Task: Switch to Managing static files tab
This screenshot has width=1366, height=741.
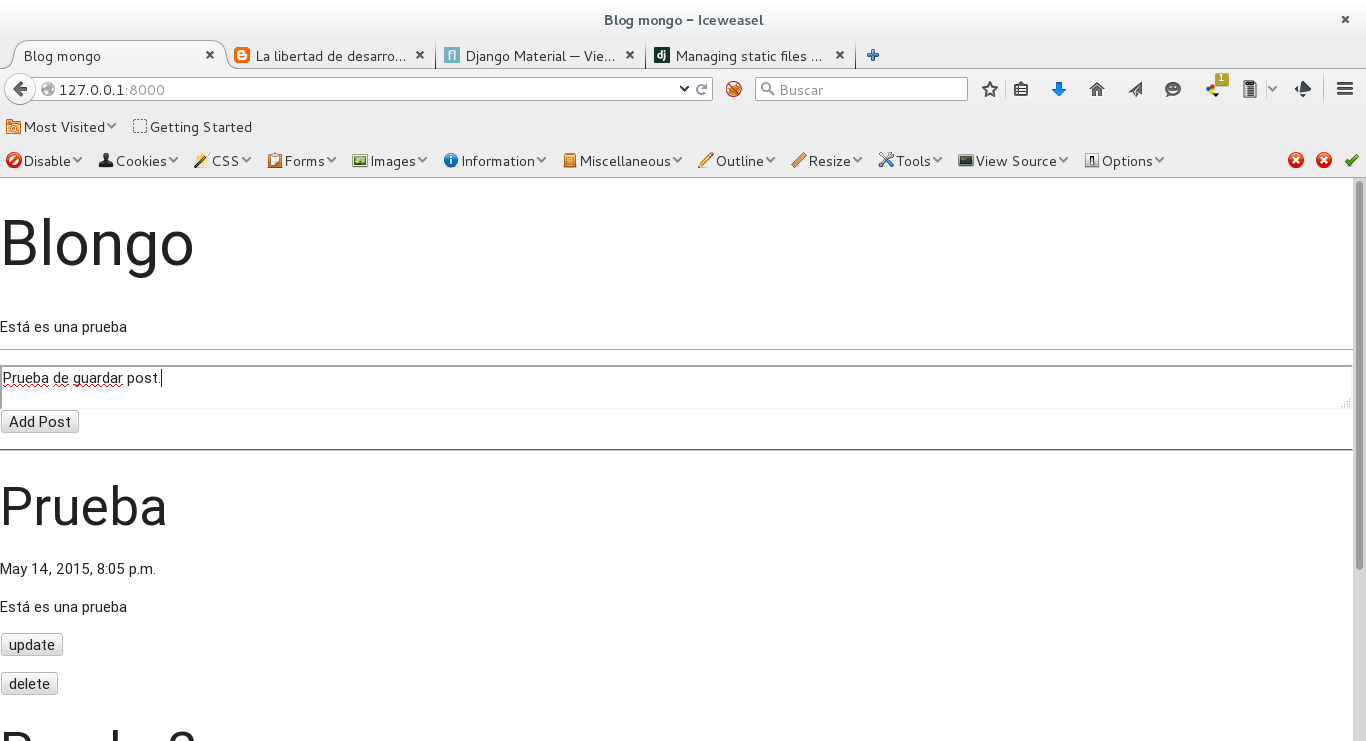Action: (x=745, y=56)
